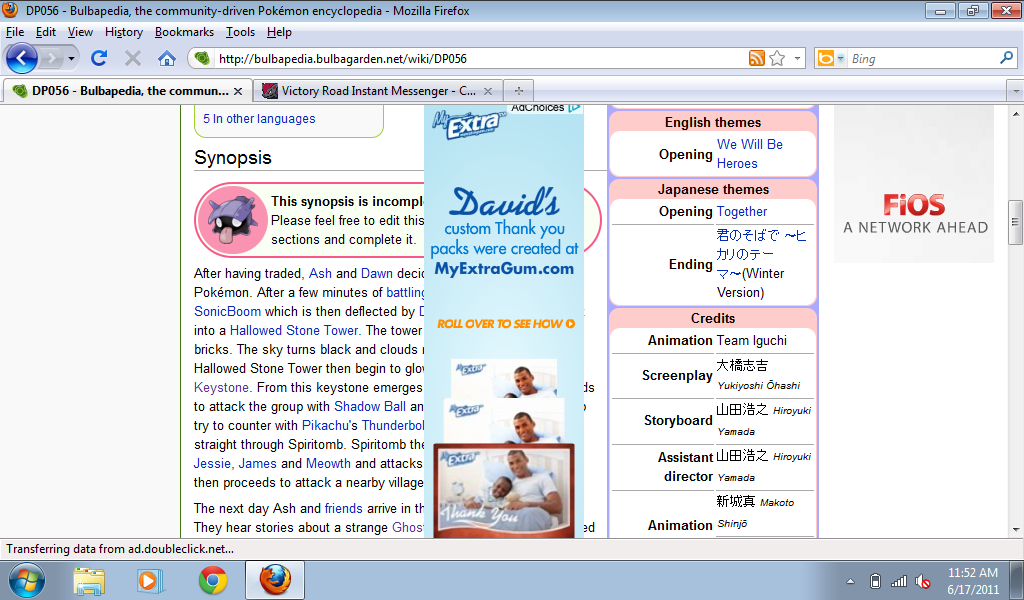Open a new tab with the plus button
Screen dimensions: 1024x600
point(518,90)
